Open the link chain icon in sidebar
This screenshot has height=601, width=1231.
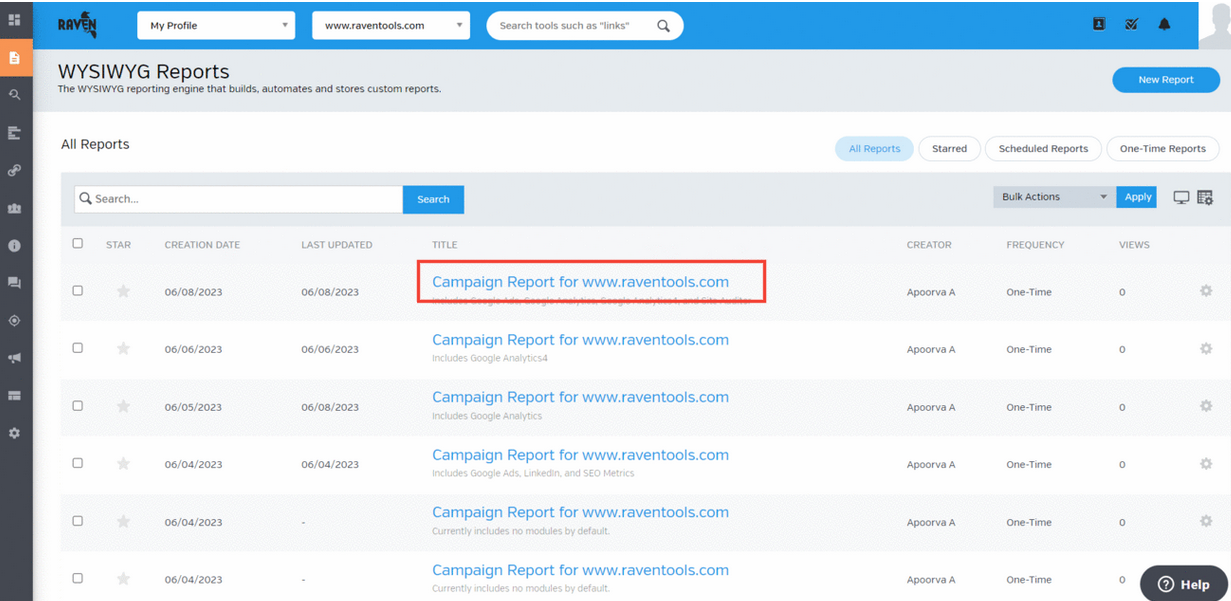[x=14, y=171]
